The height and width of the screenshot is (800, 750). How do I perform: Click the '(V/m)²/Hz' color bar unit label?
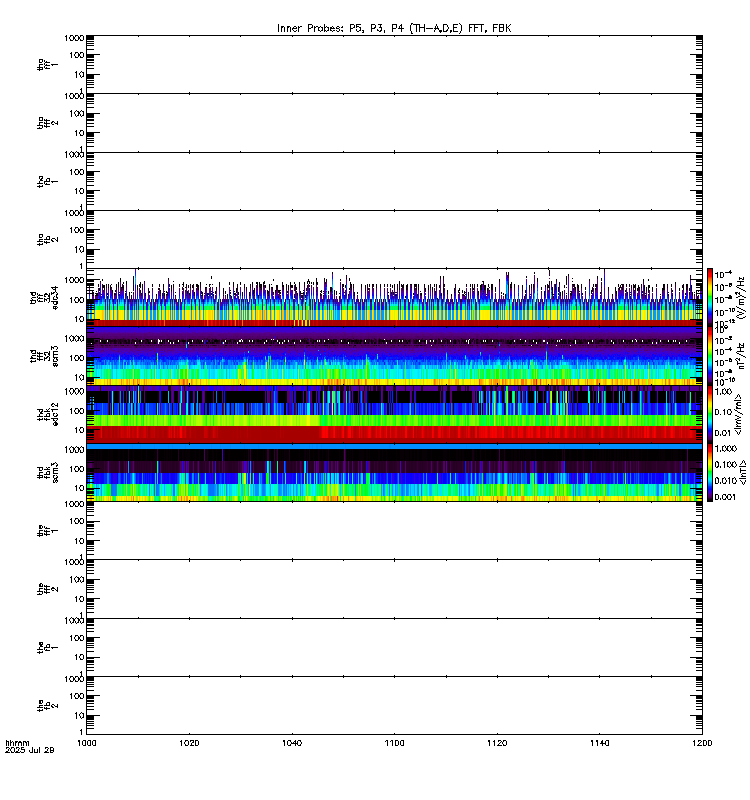coord(741,297)
